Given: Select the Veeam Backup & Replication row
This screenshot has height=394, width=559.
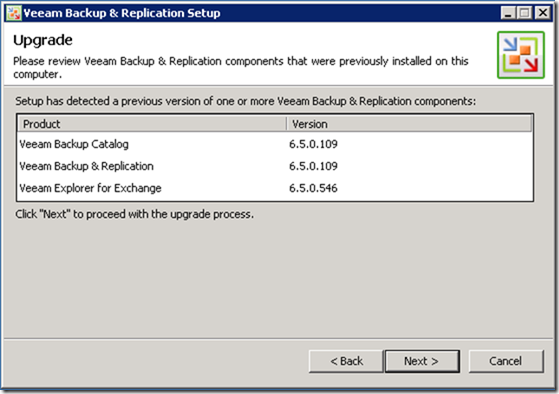Looking at the screenshot, I should pos(275,166).
